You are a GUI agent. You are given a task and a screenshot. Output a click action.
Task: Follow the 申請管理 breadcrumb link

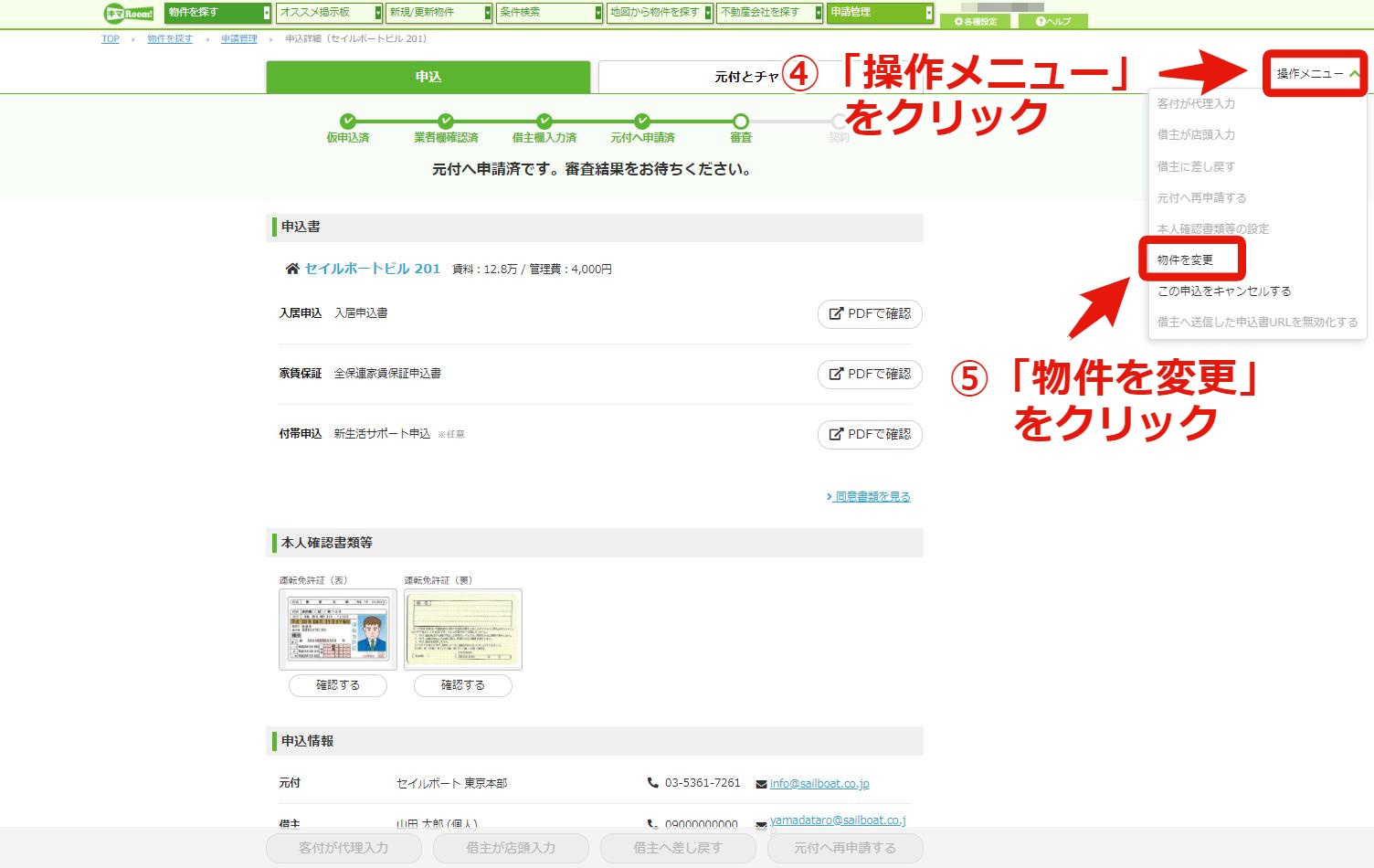point(239,39)
